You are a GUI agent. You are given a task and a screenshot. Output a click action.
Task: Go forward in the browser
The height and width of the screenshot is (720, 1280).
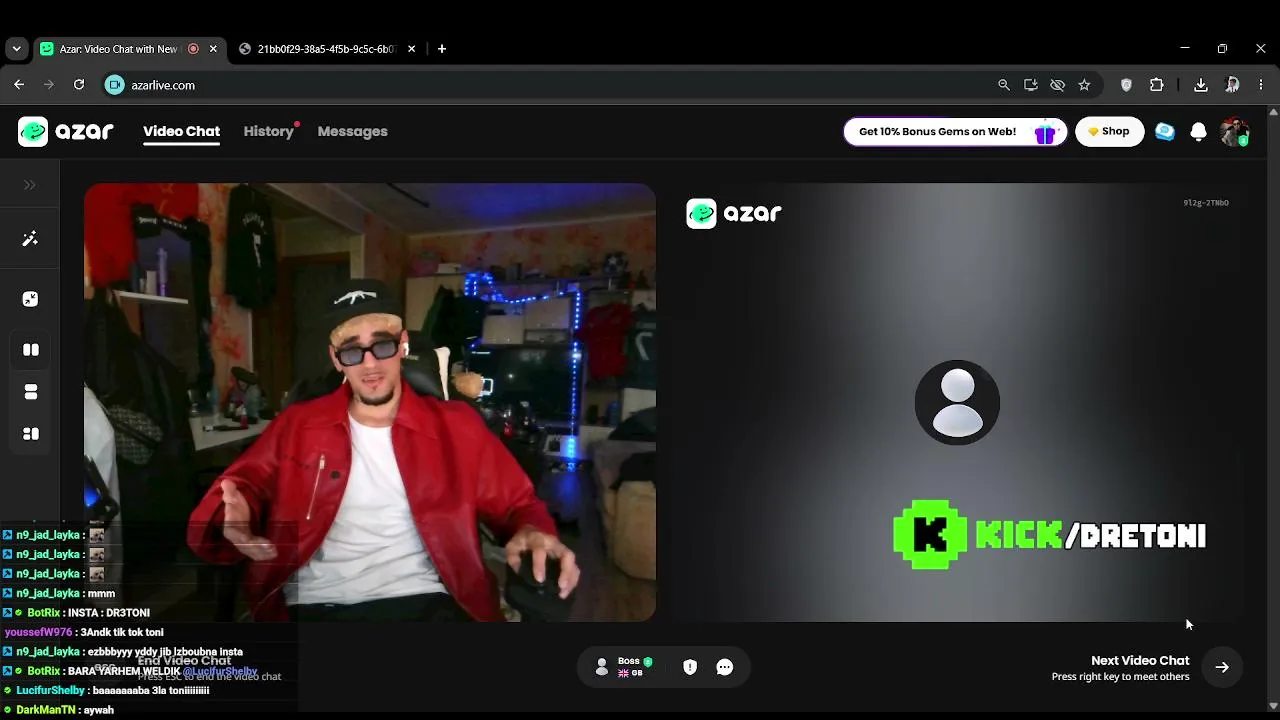[x=49, y=85]
